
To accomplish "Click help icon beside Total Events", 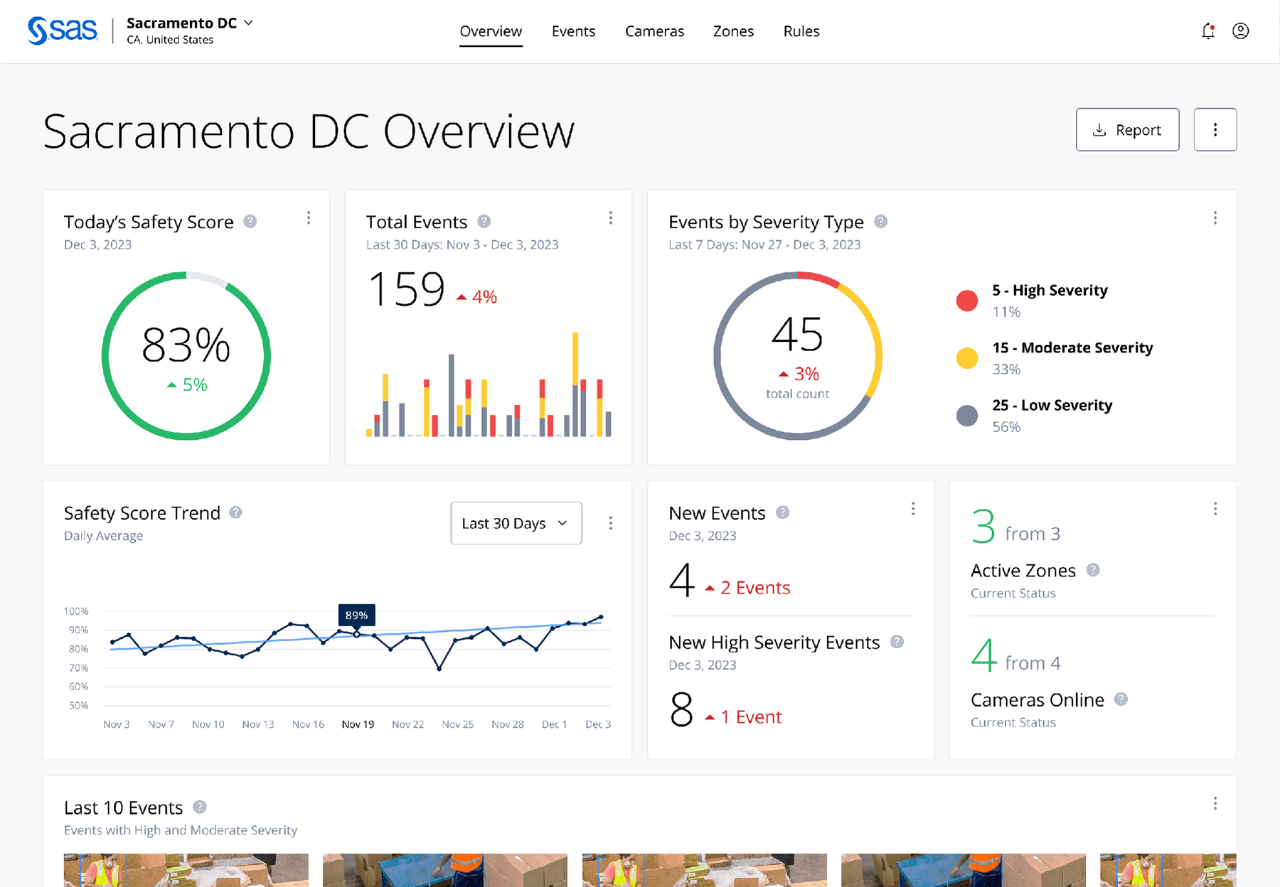I will pyautogui.click(x=484, y=222).
